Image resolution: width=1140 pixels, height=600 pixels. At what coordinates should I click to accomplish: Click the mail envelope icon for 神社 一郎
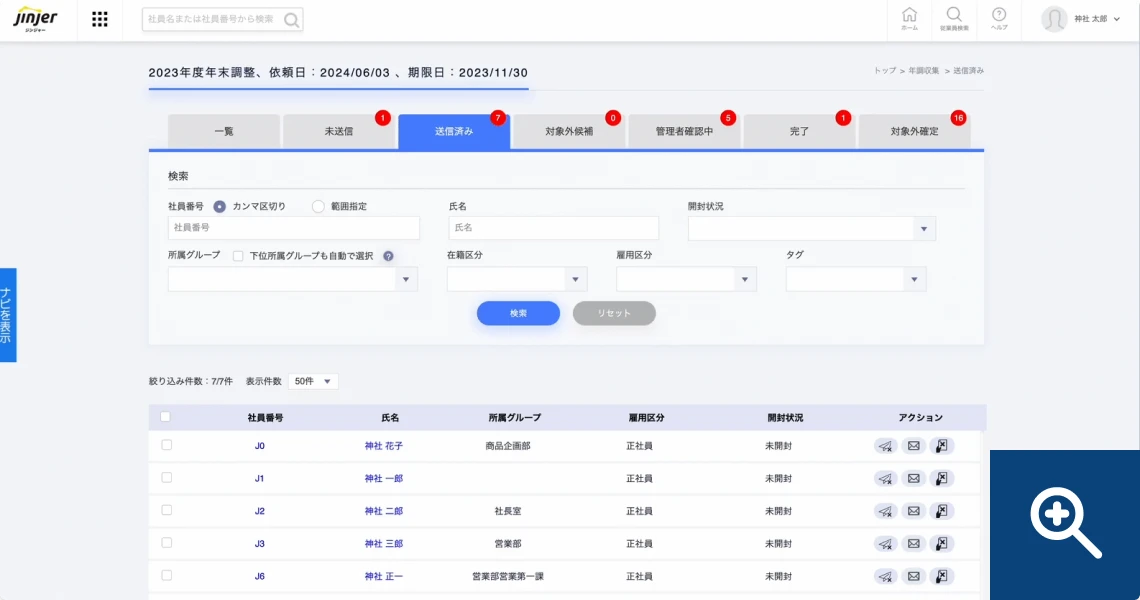click(914, 479)
